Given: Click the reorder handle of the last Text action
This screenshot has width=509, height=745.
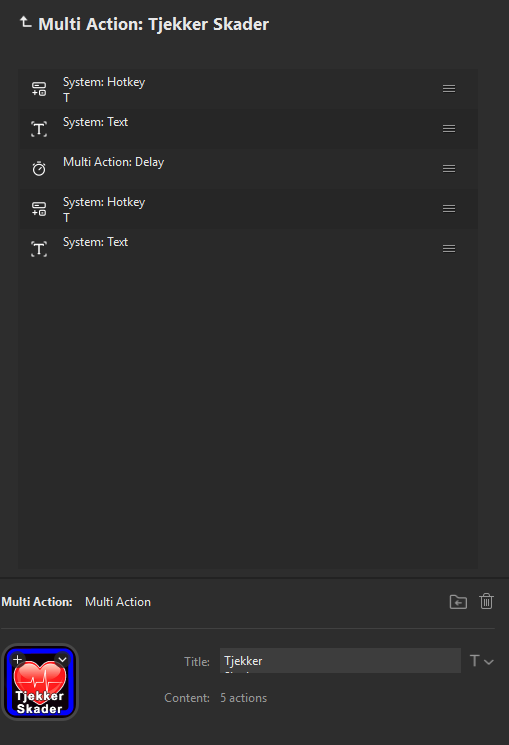Looking at the screenshot, I should point(449,248).
